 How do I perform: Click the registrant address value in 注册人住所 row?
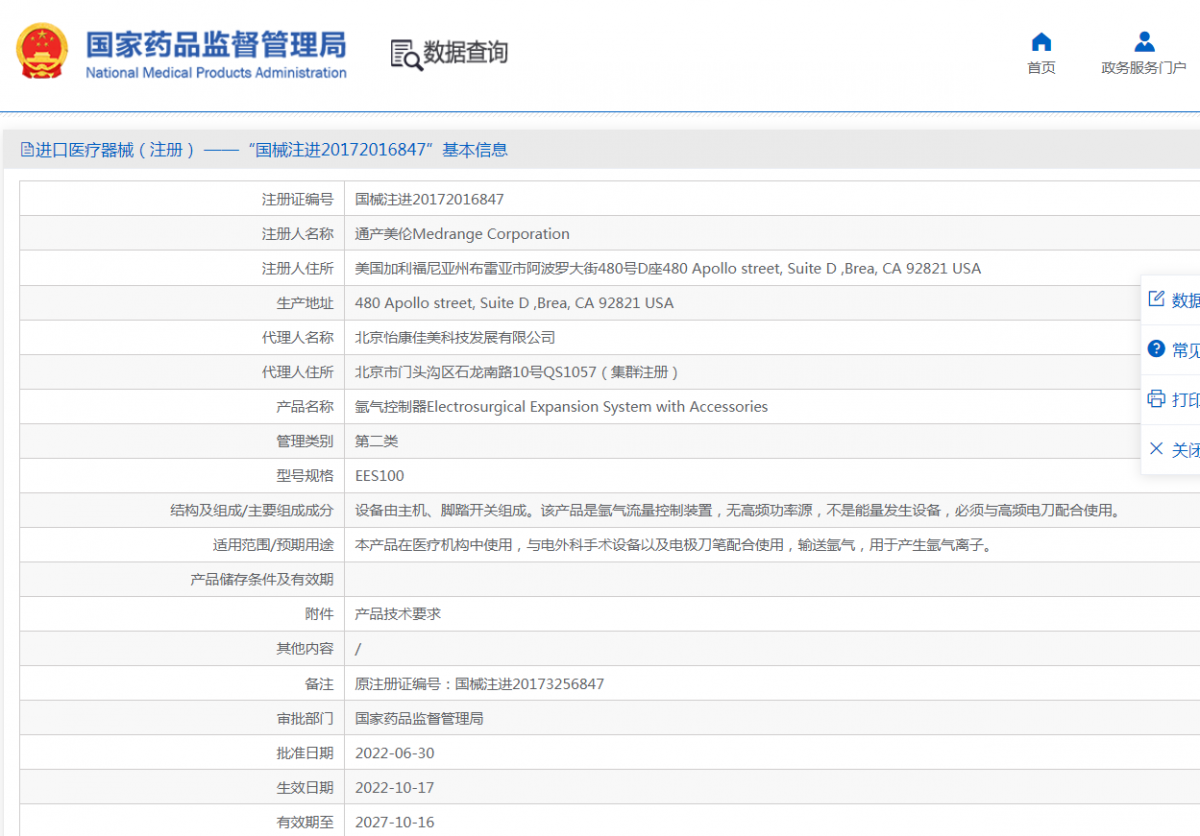(668, 268)
